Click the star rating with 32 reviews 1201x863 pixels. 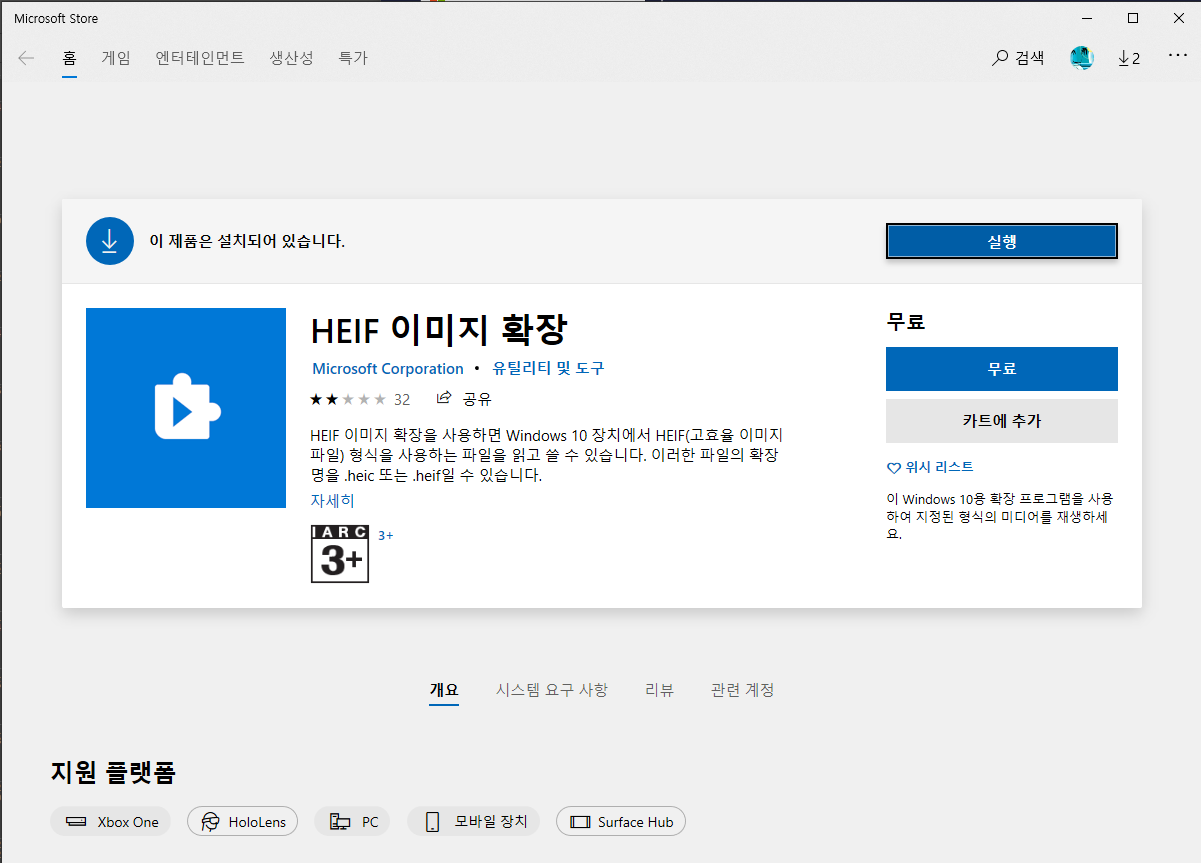pyautogui.click(x=360, y=399)
